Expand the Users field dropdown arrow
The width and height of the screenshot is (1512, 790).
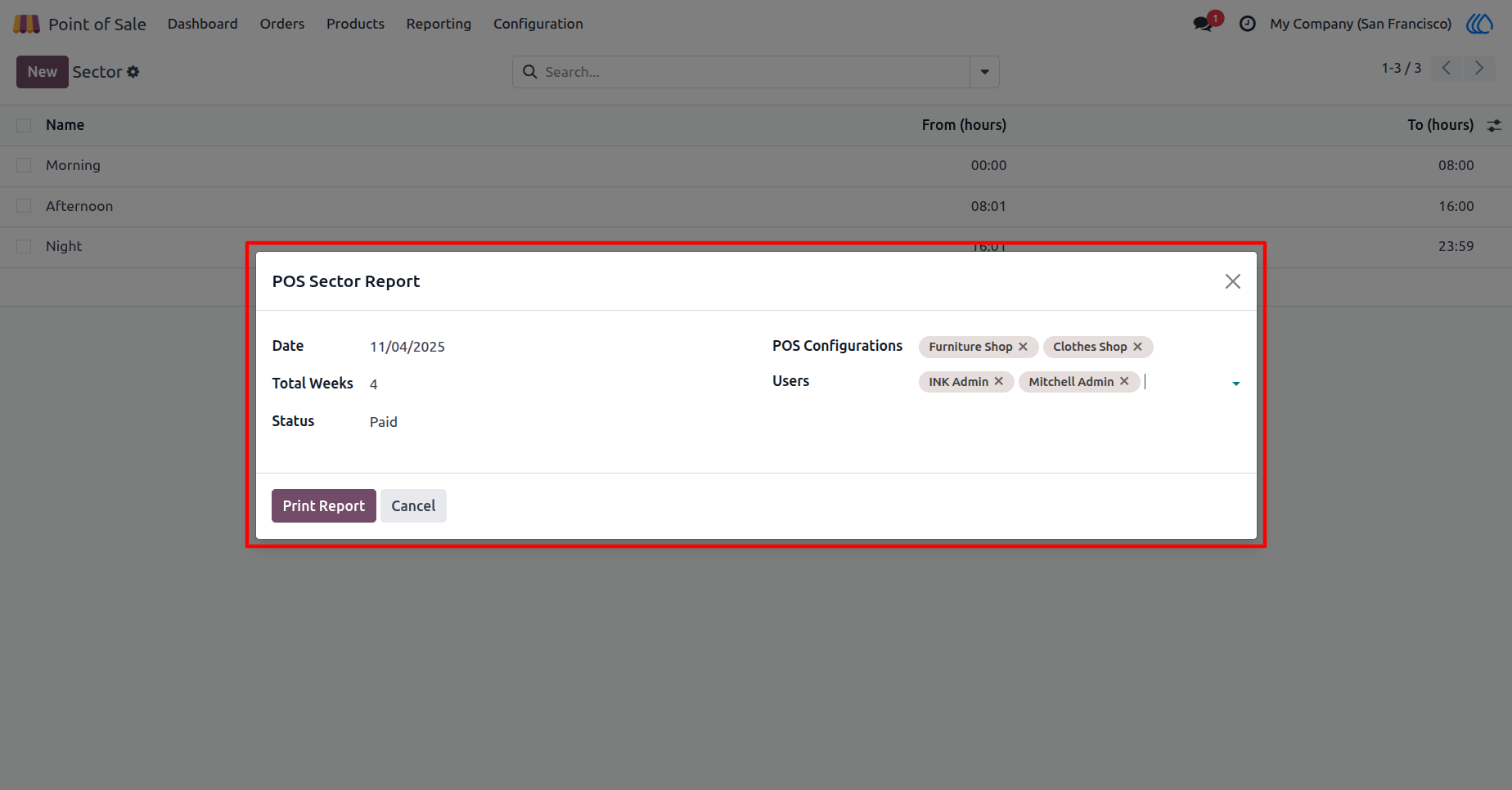(1235, 383)
